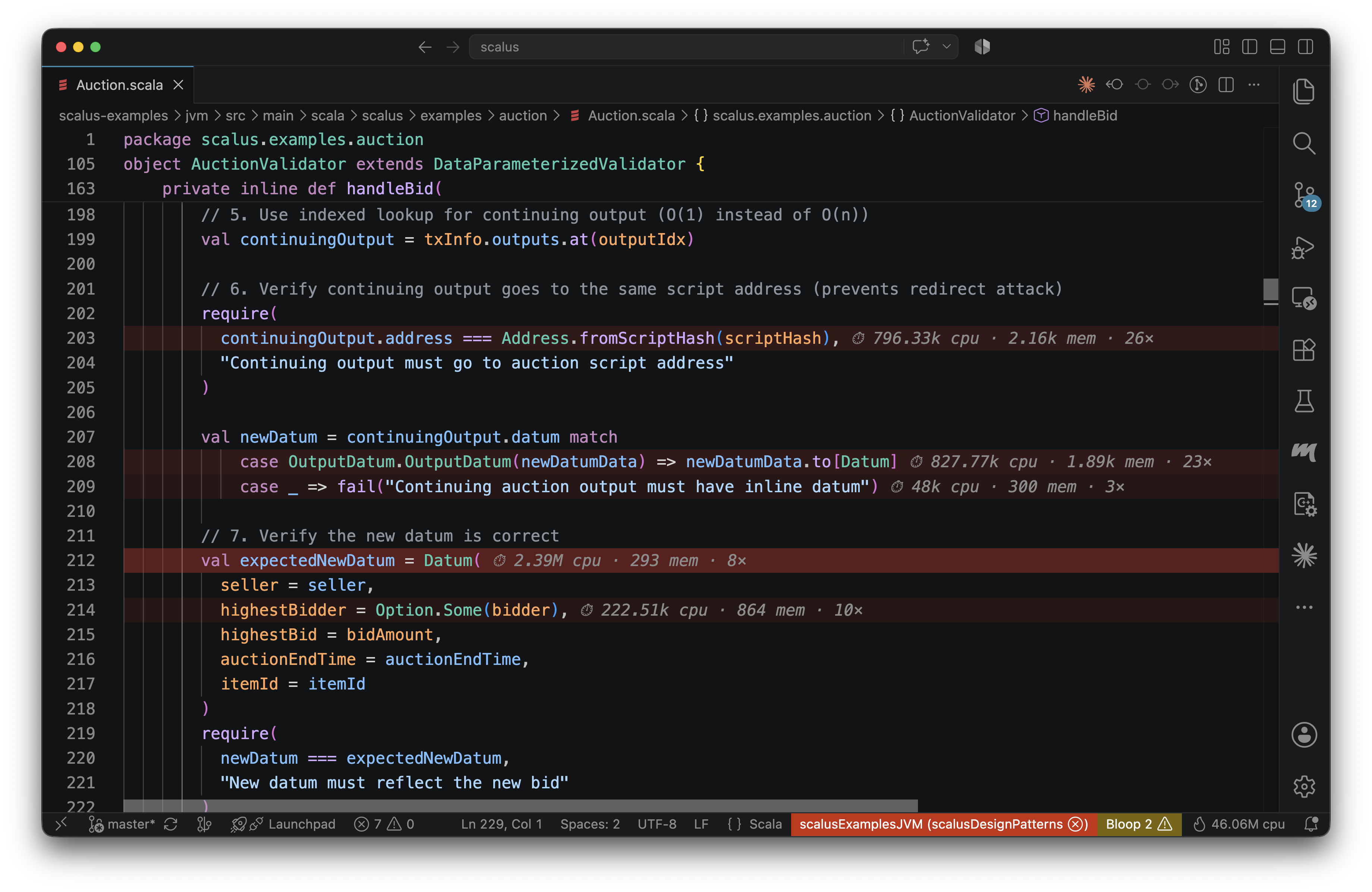Click main breadcrumb segment
Screen dimensions: 1372x892
[278, 115]
